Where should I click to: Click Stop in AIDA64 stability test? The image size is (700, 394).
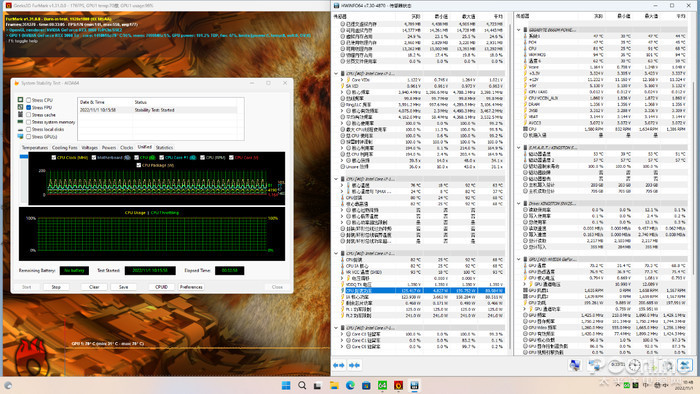(x=56, y=287)
